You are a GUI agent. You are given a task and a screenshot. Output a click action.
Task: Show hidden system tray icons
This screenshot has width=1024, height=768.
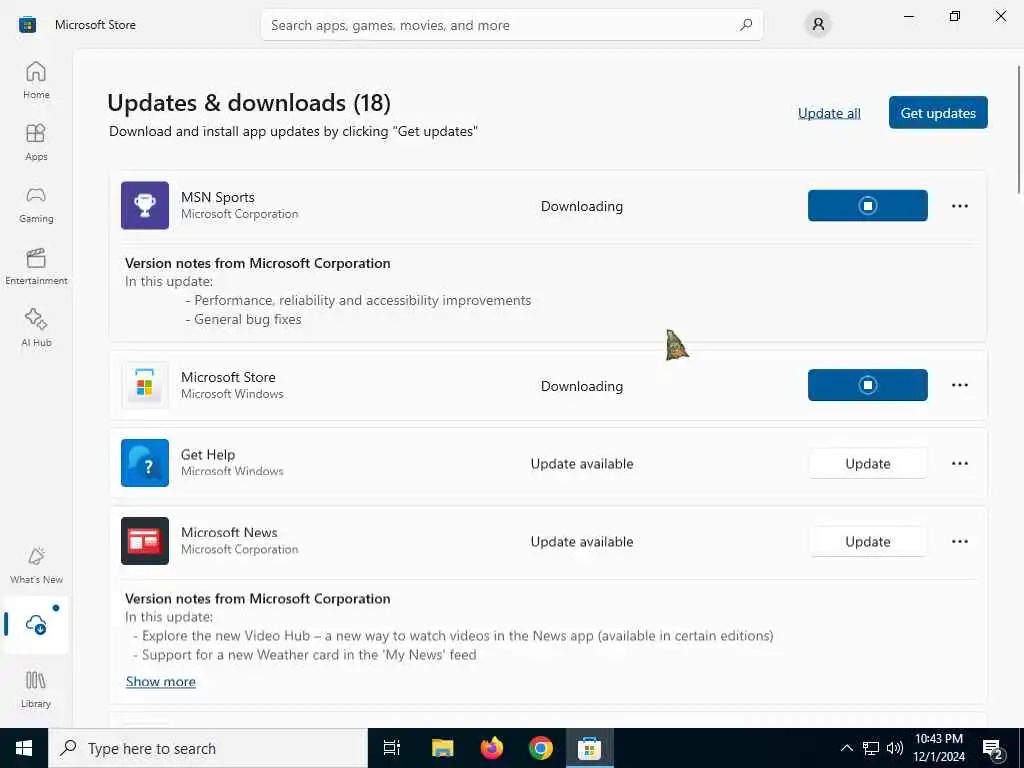(x=846, y=748)
